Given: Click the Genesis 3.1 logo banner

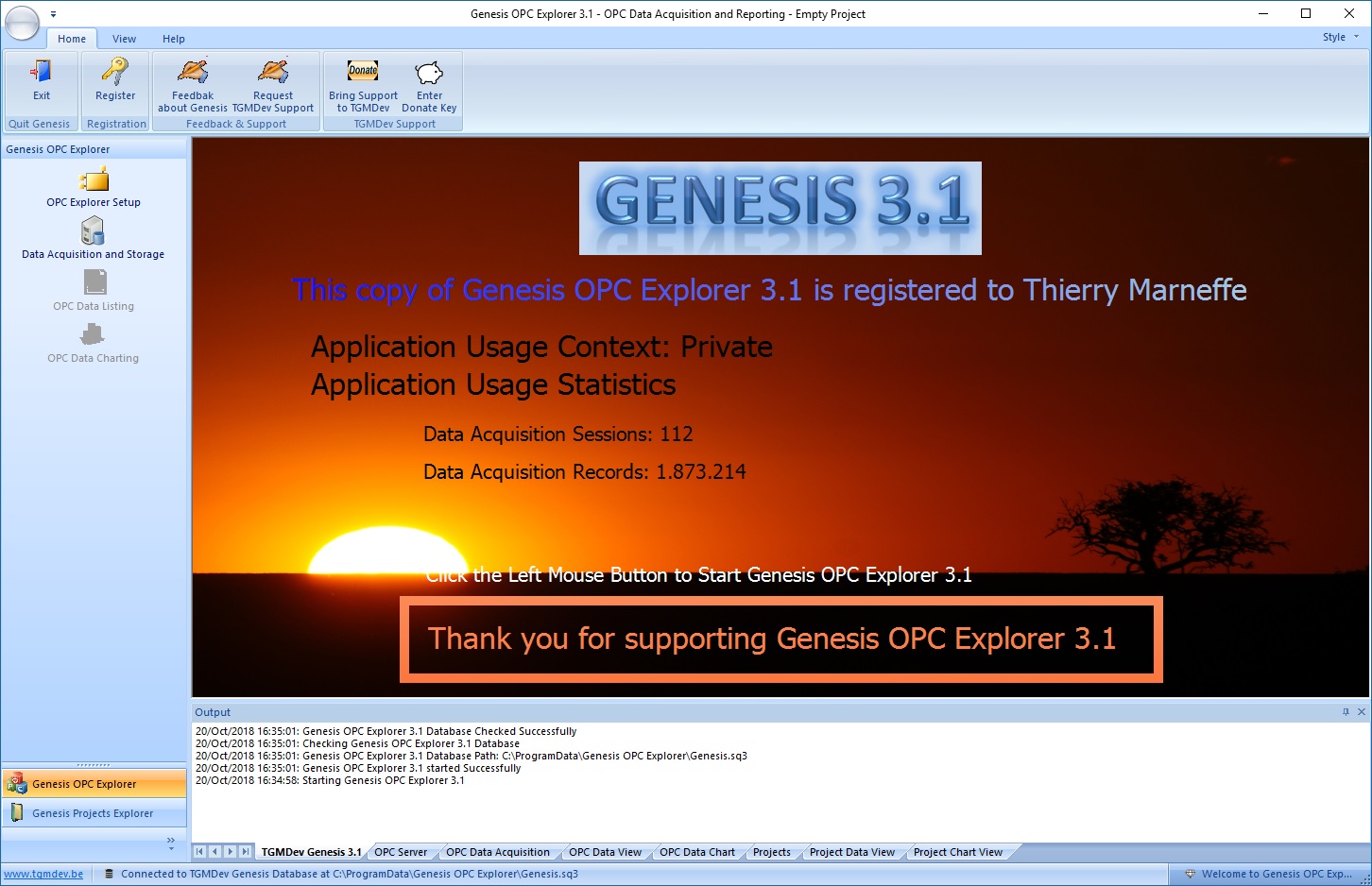Looking at the screenshot, I should (780, 208).
